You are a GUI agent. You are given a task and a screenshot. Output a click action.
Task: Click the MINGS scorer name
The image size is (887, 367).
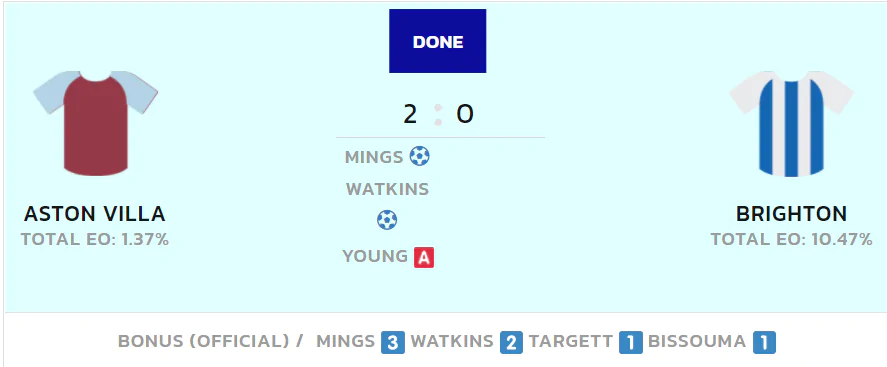374,157
